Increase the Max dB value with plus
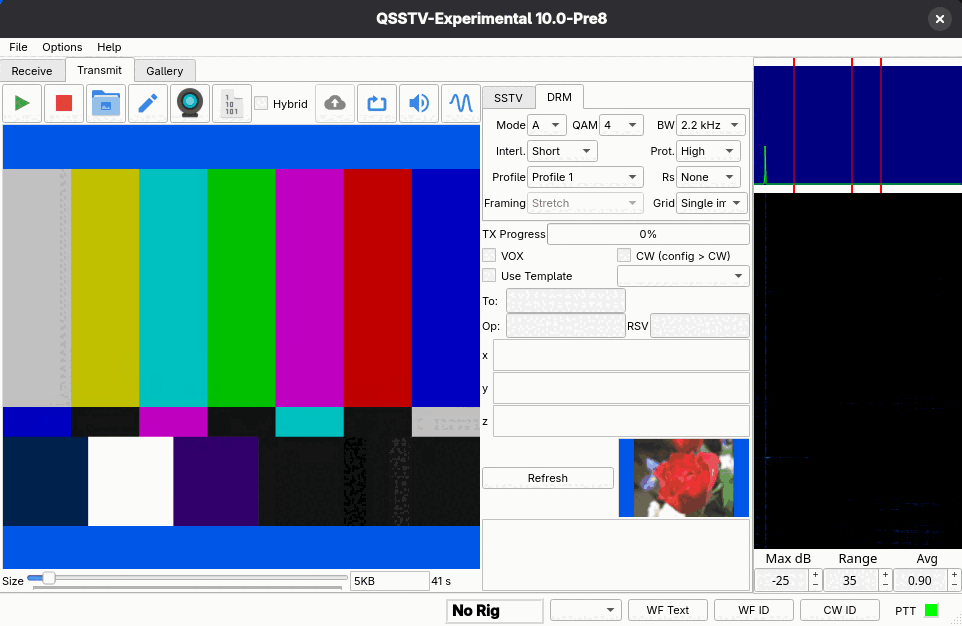Image resolution: width=962 pixels, height=626 pixels. (815, 575)
